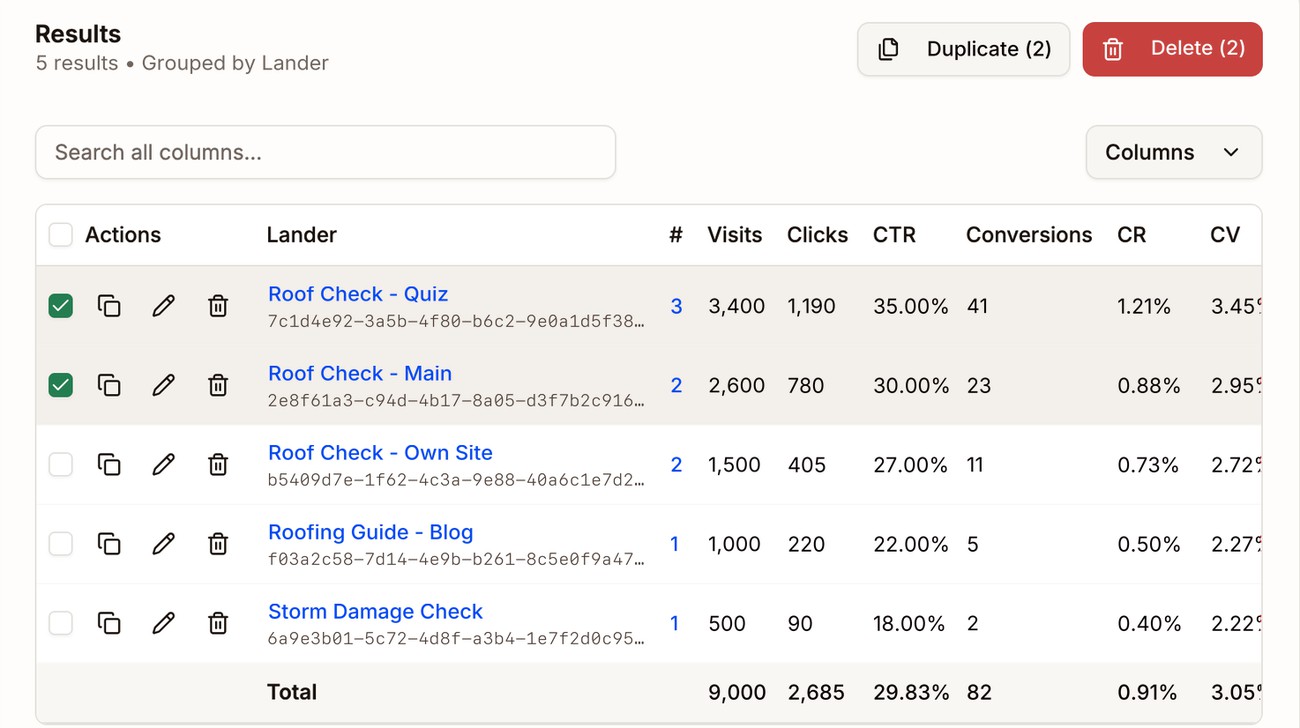Click the Duplicate (2) button
The height and width of the screenshot is (728, 1300).
[964, 49]
